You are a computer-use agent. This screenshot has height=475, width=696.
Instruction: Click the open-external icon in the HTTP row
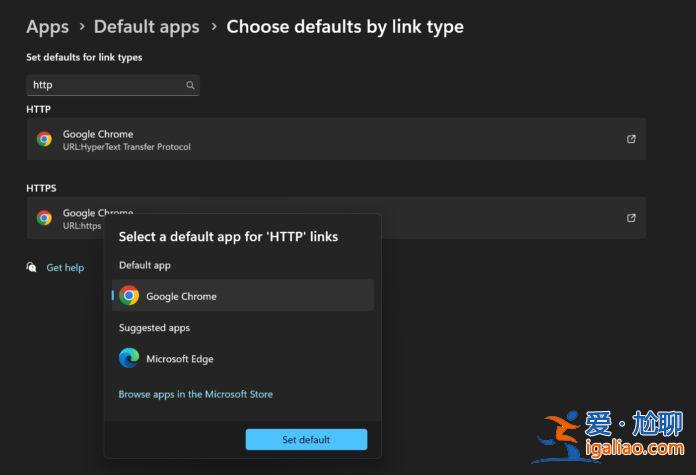[x=631, y=139]
